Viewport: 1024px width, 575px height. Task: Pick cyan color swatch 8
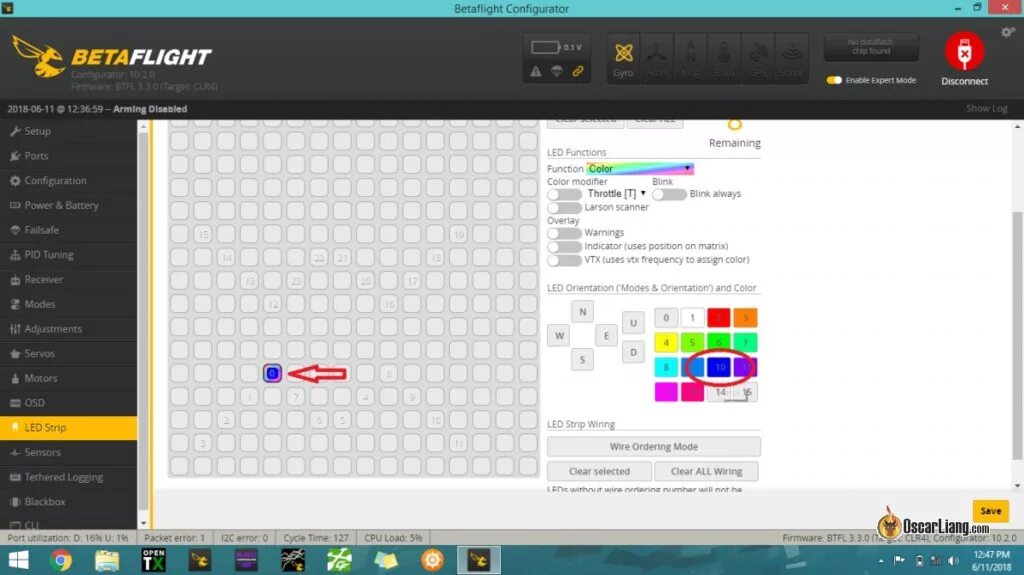[x=666, y=368]
